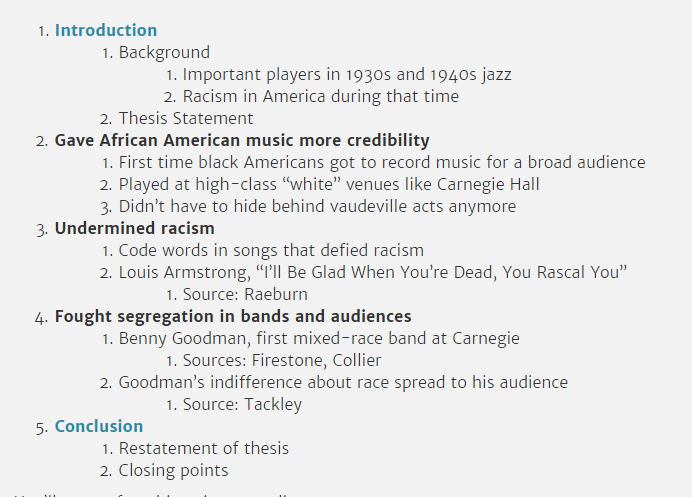Click the Introduction heading
This screenshot has height=497, width=692.
pyautogui.click(x=105, y=30)
